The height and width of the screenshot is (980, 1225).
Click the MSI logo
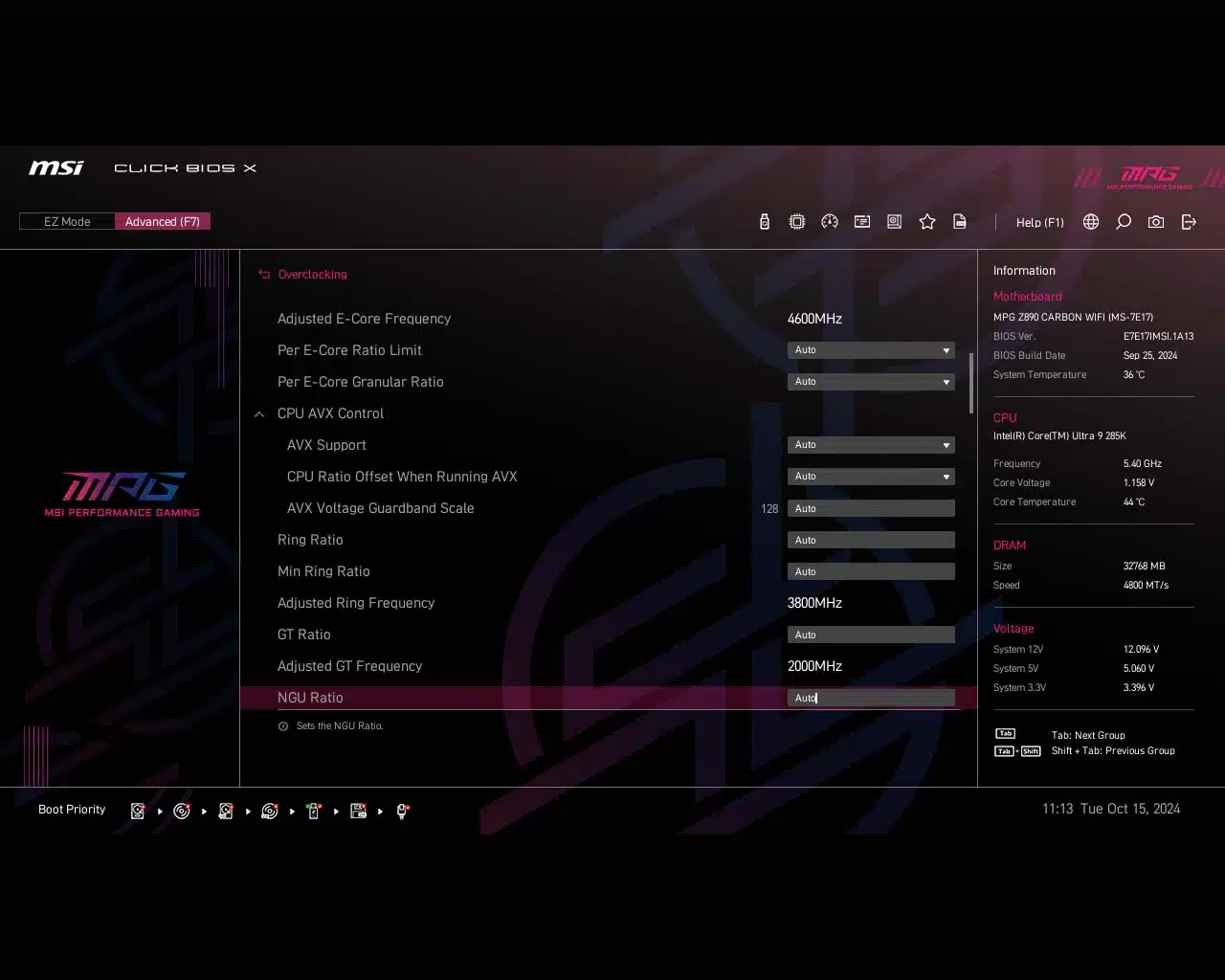[56, 168]
